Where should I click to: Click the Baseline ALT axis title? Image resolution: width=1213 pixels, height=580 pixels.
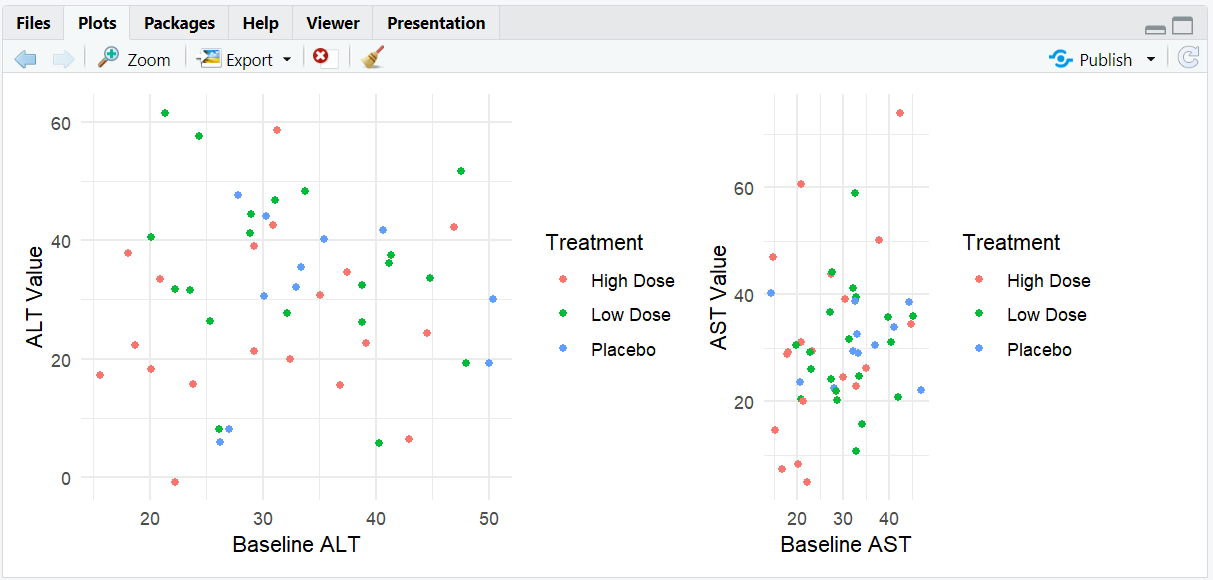296,544
